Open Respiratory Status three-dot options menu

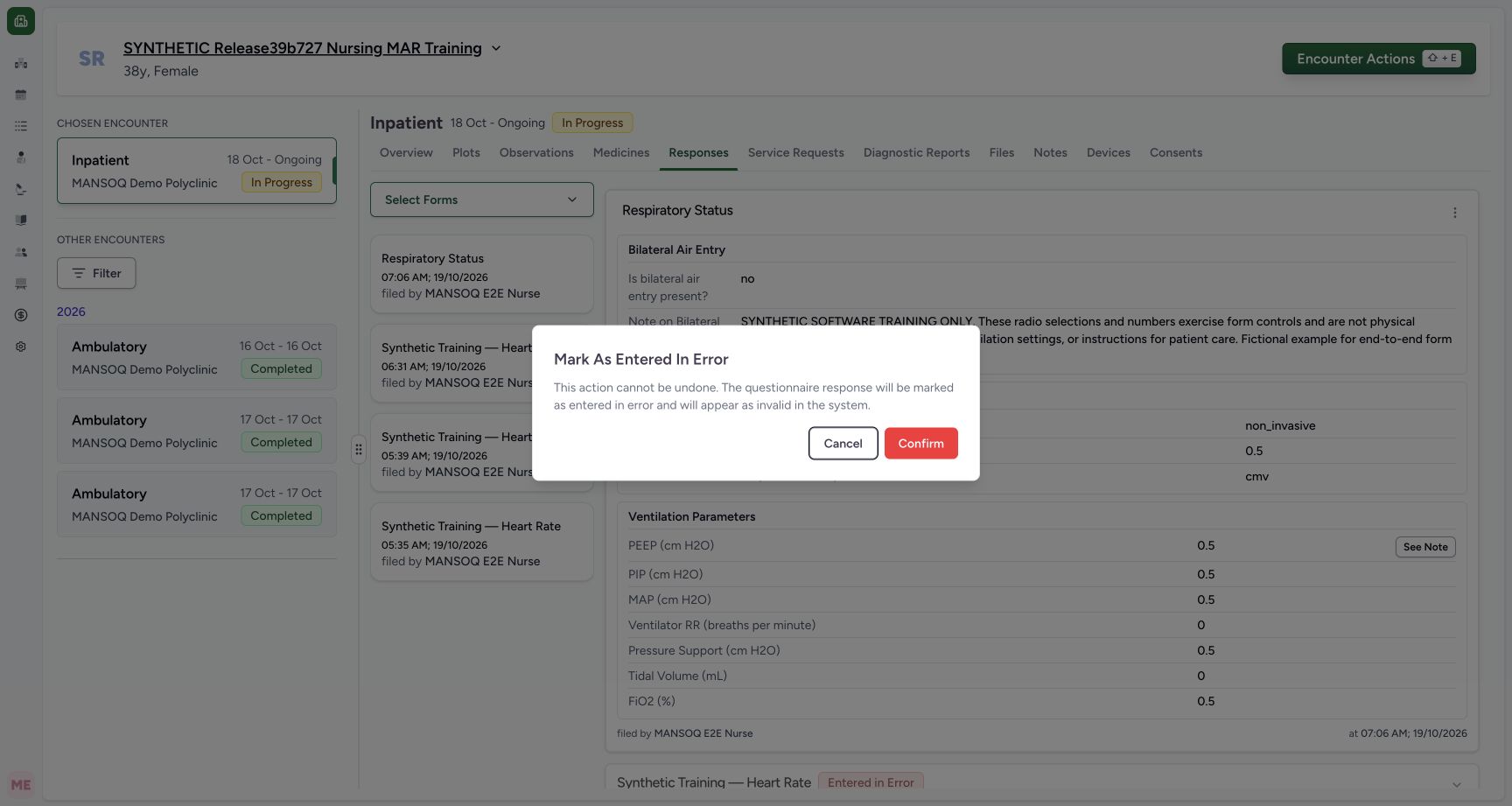(x=1454, y=213)
